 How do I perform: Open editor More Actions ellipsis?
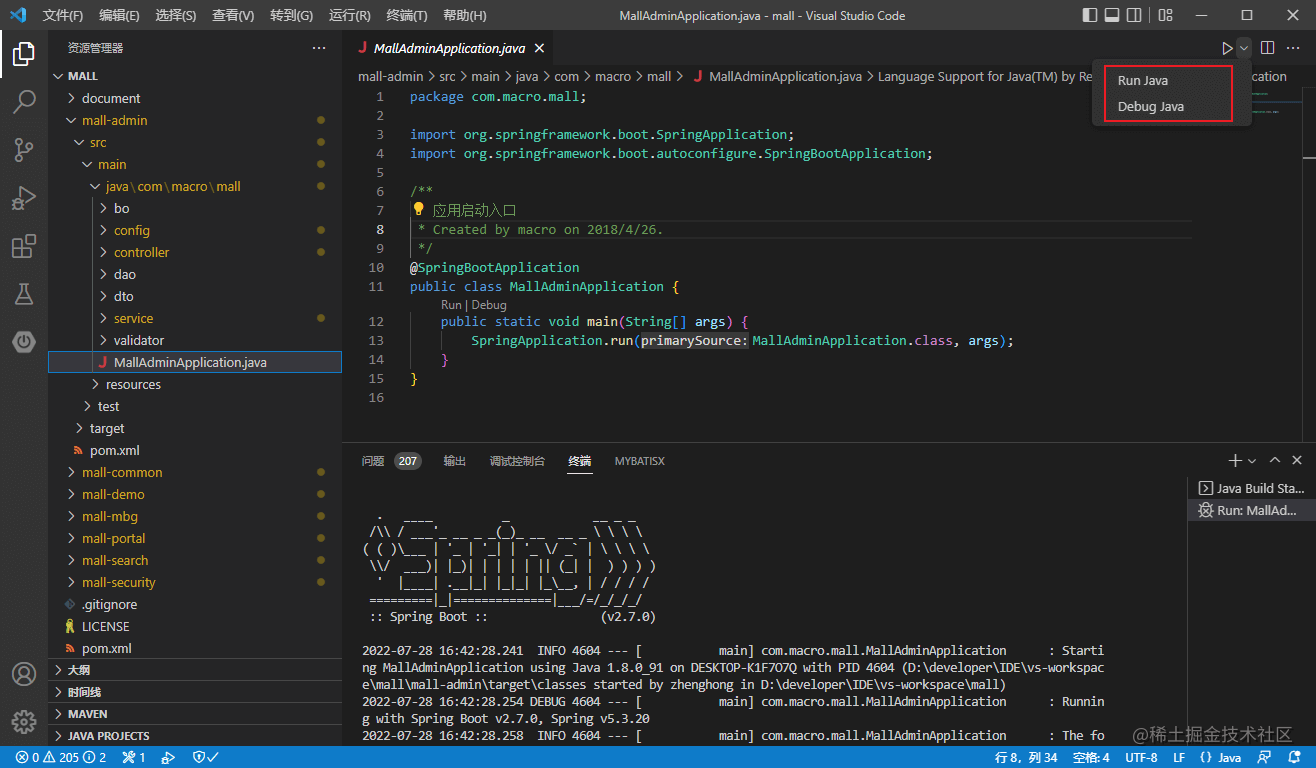pos(1293,48)
